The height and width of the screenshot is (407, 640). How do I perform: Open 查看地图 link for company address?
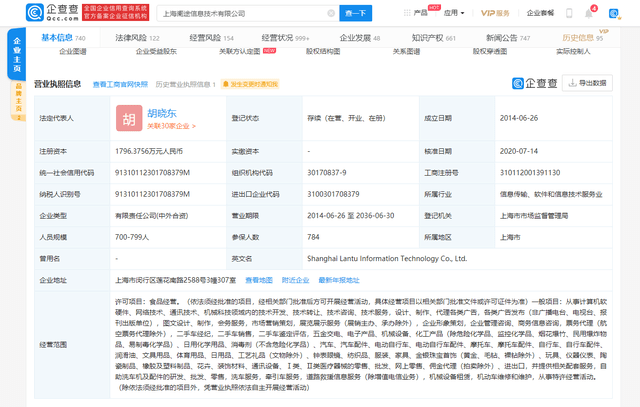259,280
